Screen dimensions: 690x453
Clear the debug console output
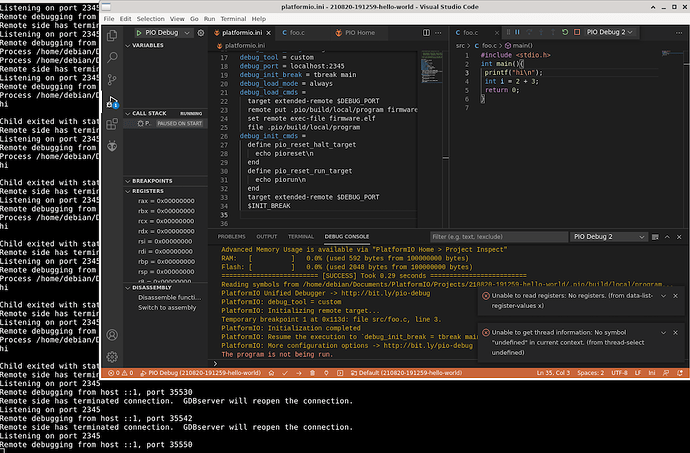click(655, 237)
